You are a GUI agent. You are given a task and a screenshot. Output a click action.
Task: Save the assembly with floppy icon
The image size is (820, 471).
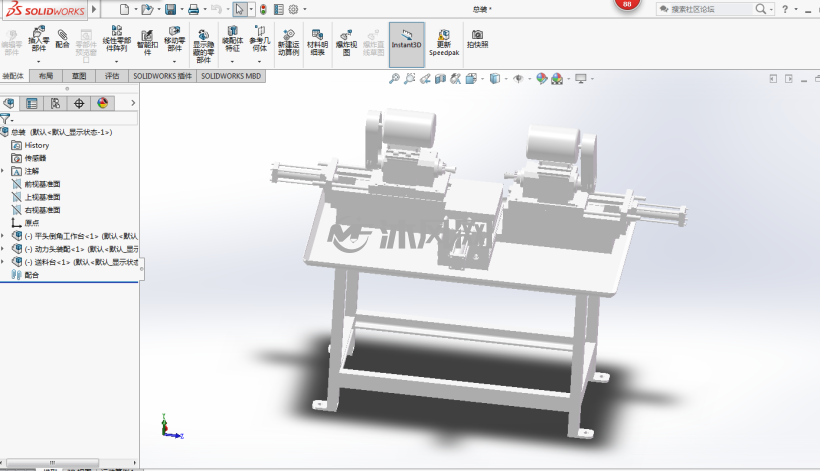tap(170, 9)
